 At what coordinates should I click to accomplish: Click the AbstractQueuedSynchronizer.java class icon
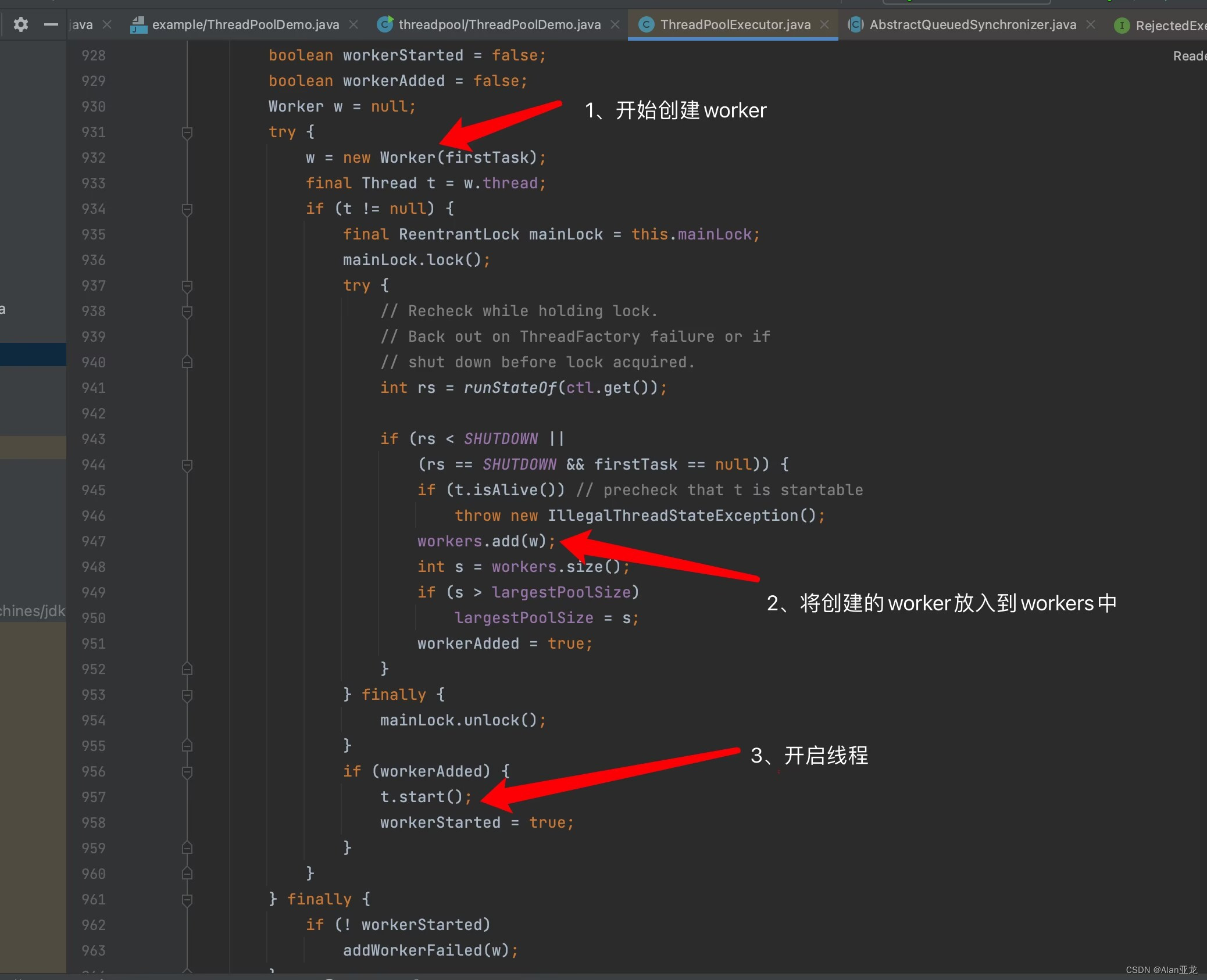855,24
